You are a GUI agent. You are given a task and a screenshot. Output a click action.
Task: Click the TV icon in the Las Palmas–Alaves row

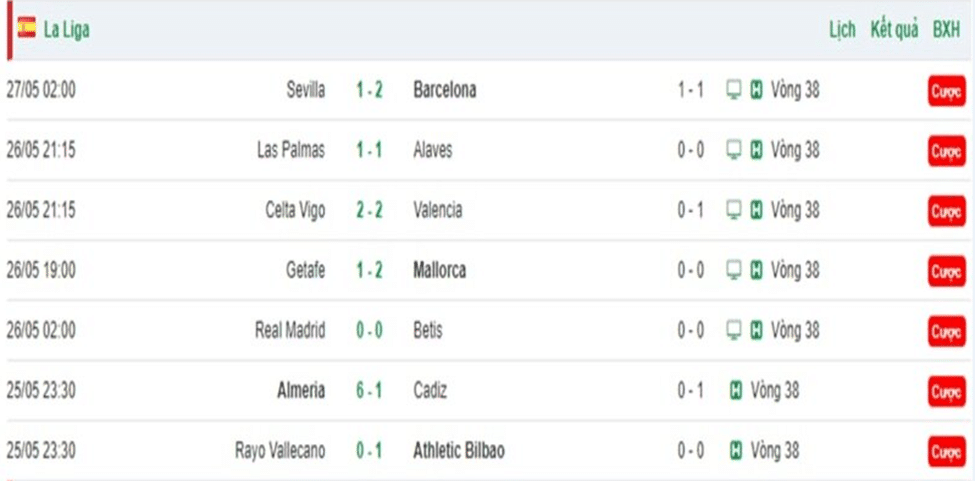click(734, 150)
